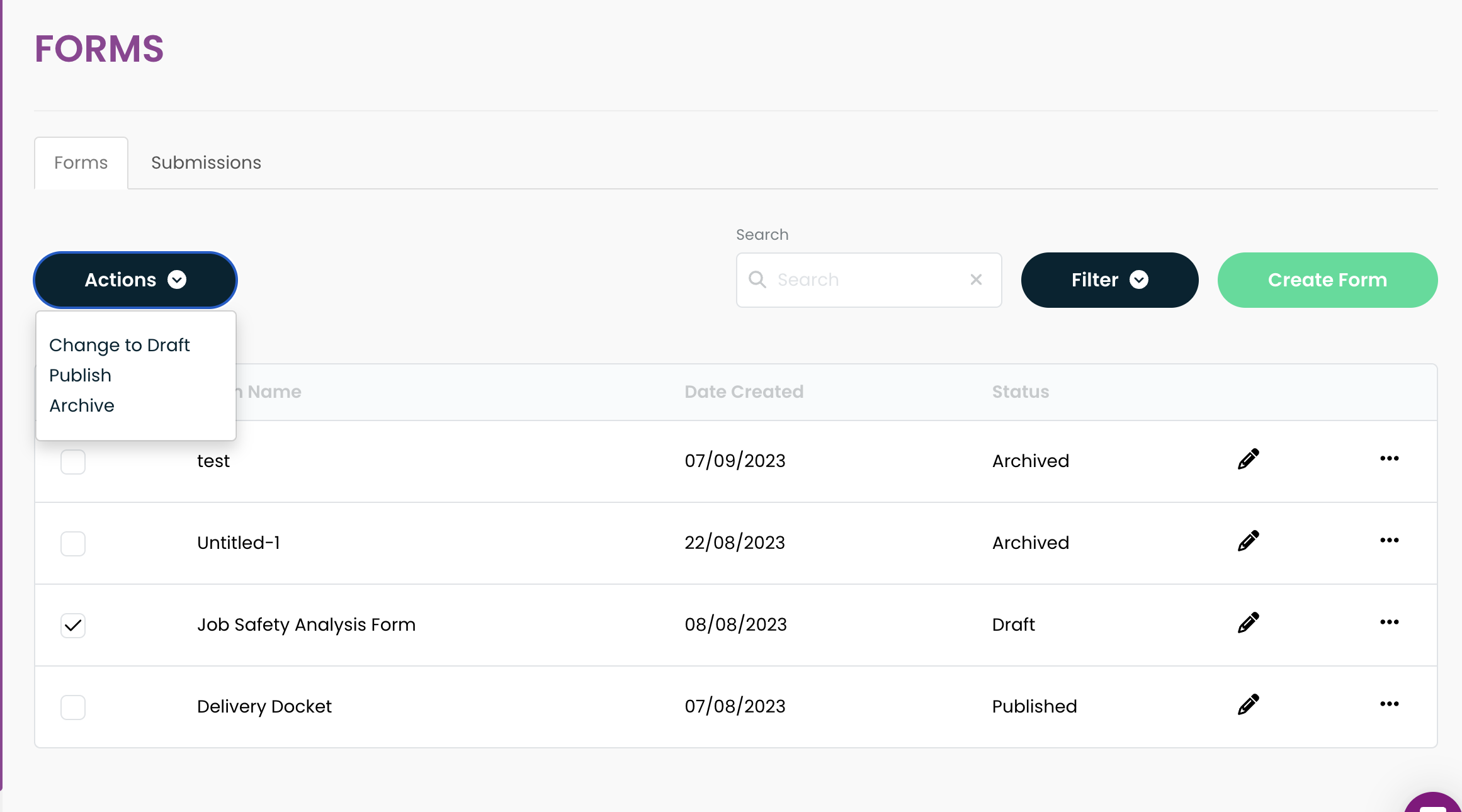1462x812 pixels.
Task: Collapse the Actions dropdown
Action: [x=135, y=280]
